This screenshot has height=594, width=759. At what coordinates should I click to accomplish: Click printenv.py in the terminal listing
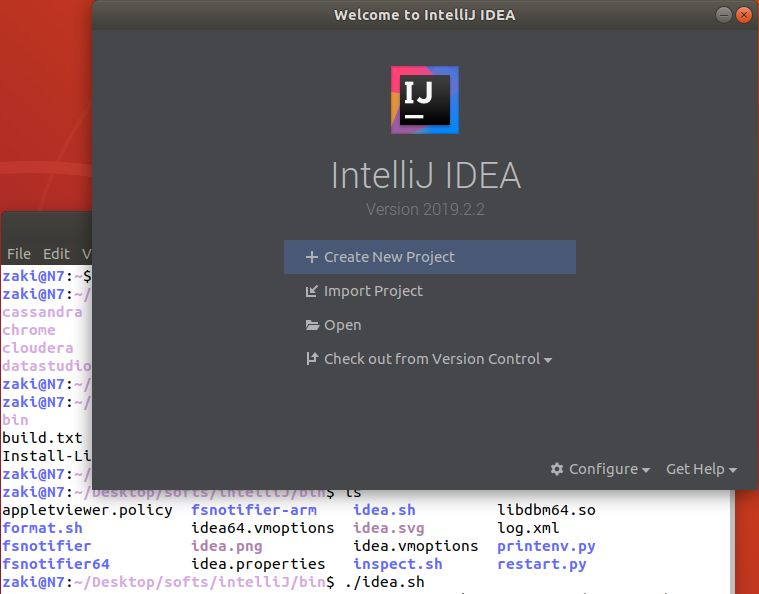546,546
